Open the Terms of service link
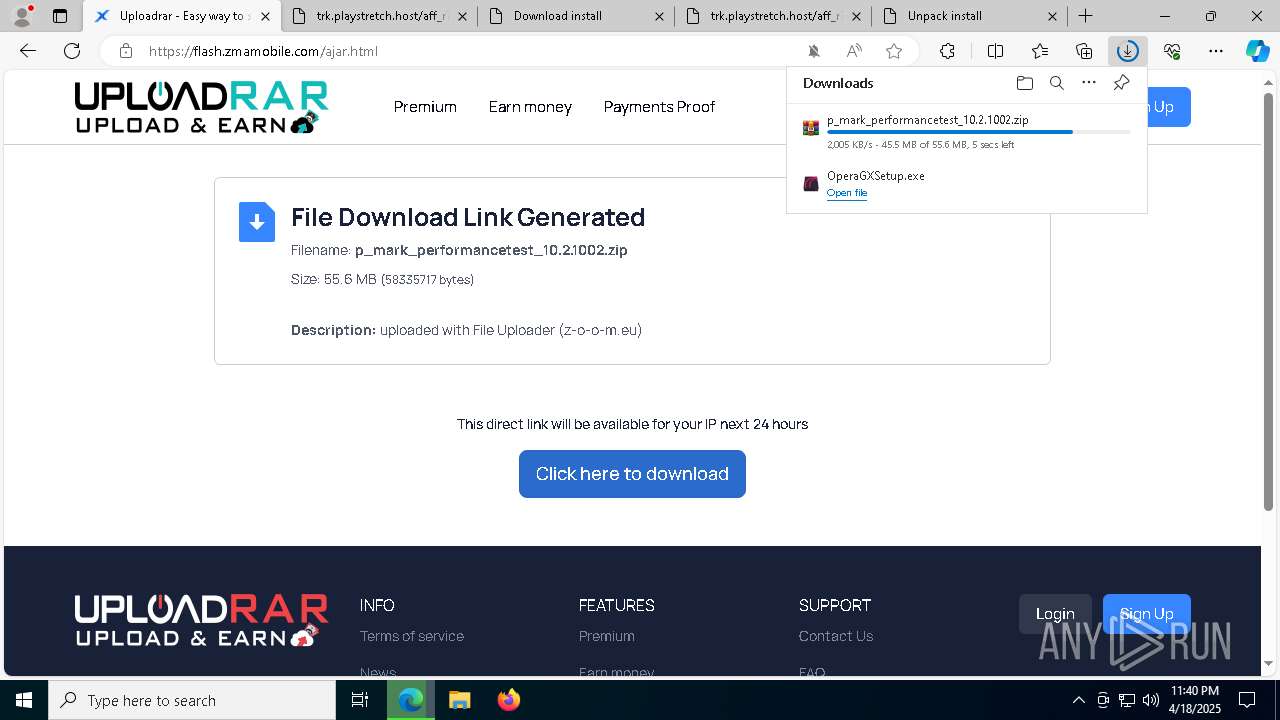 (x=412, y=636)
